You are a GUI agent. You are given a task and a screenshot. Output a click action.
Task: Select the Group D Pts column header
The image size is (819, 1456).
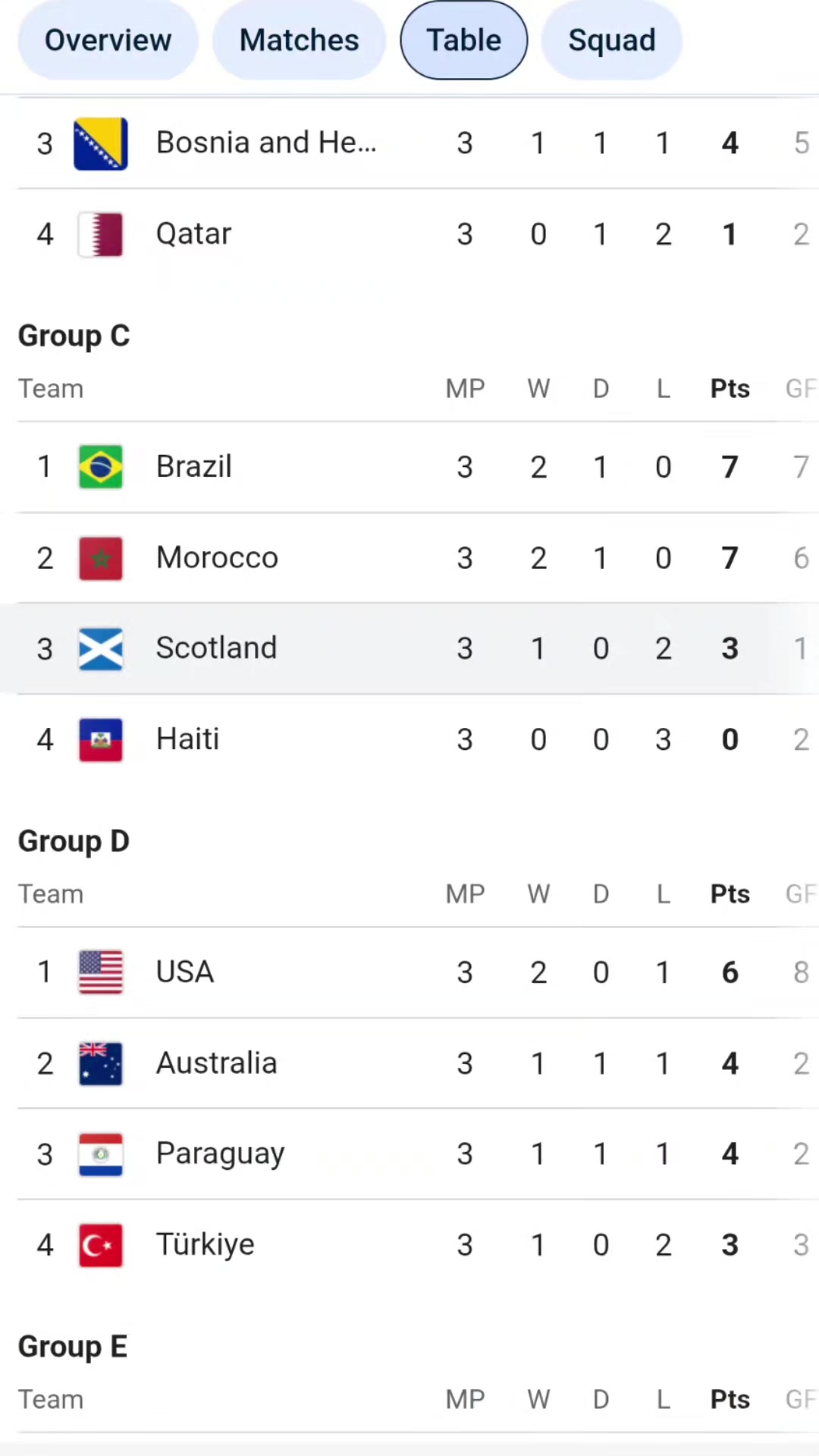click(730, 894)
